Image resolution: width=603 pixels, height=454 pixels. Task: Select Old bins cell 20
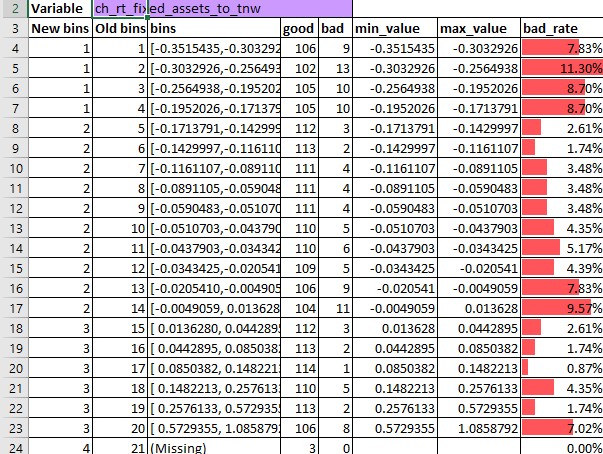[x=120, y=428]
